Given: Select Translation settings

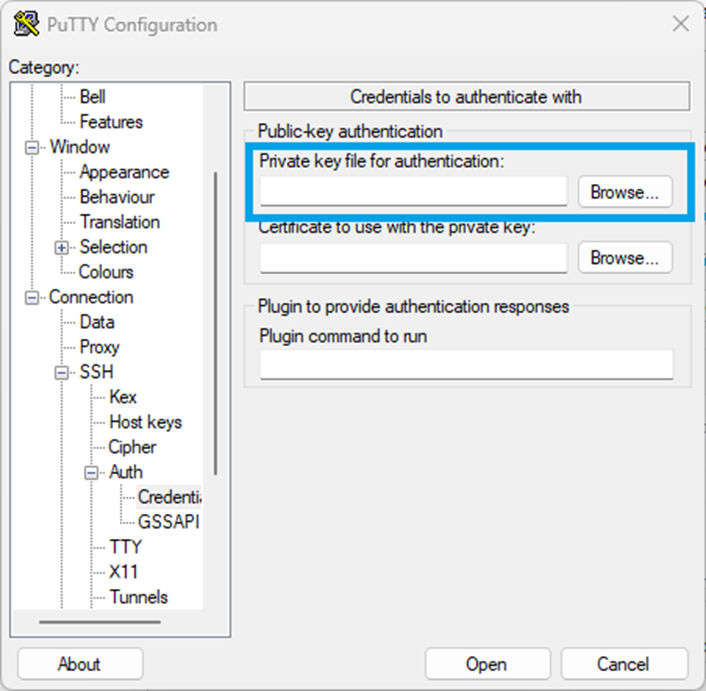Looking at the screenshot, I should pos(120,222).
